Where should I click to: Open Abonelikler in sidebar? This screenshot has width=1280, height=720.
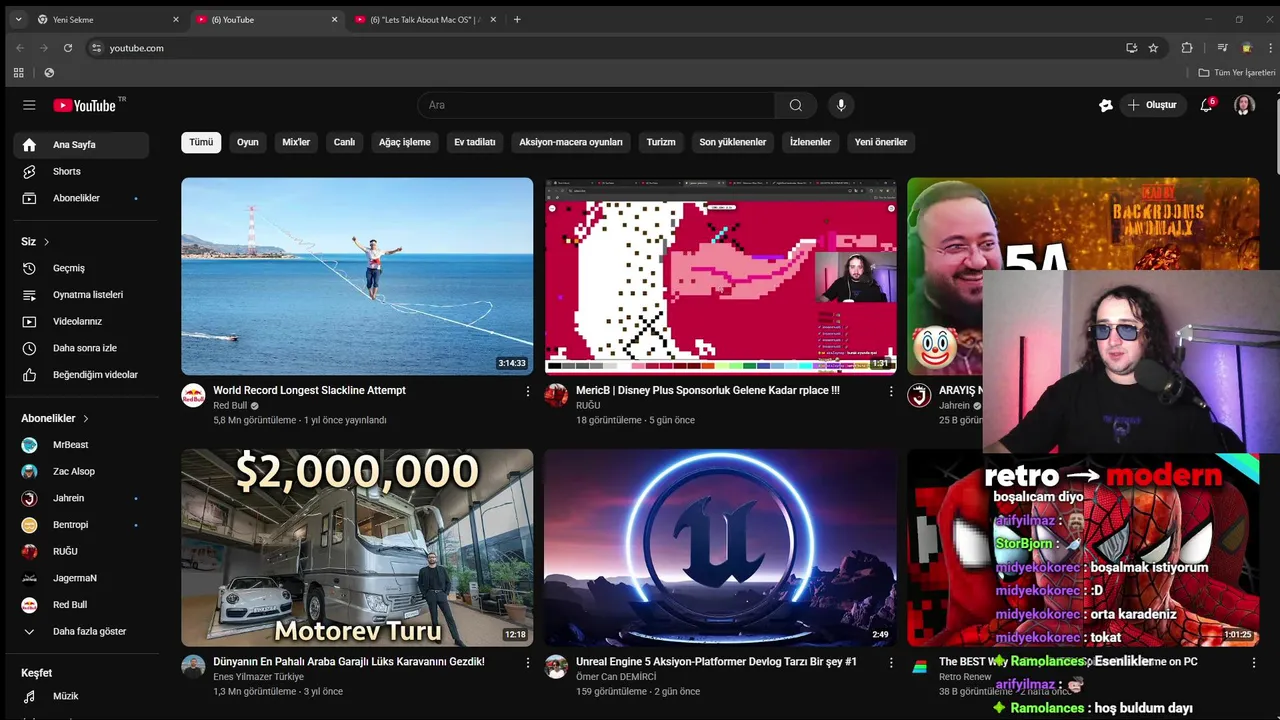(81, 198)
